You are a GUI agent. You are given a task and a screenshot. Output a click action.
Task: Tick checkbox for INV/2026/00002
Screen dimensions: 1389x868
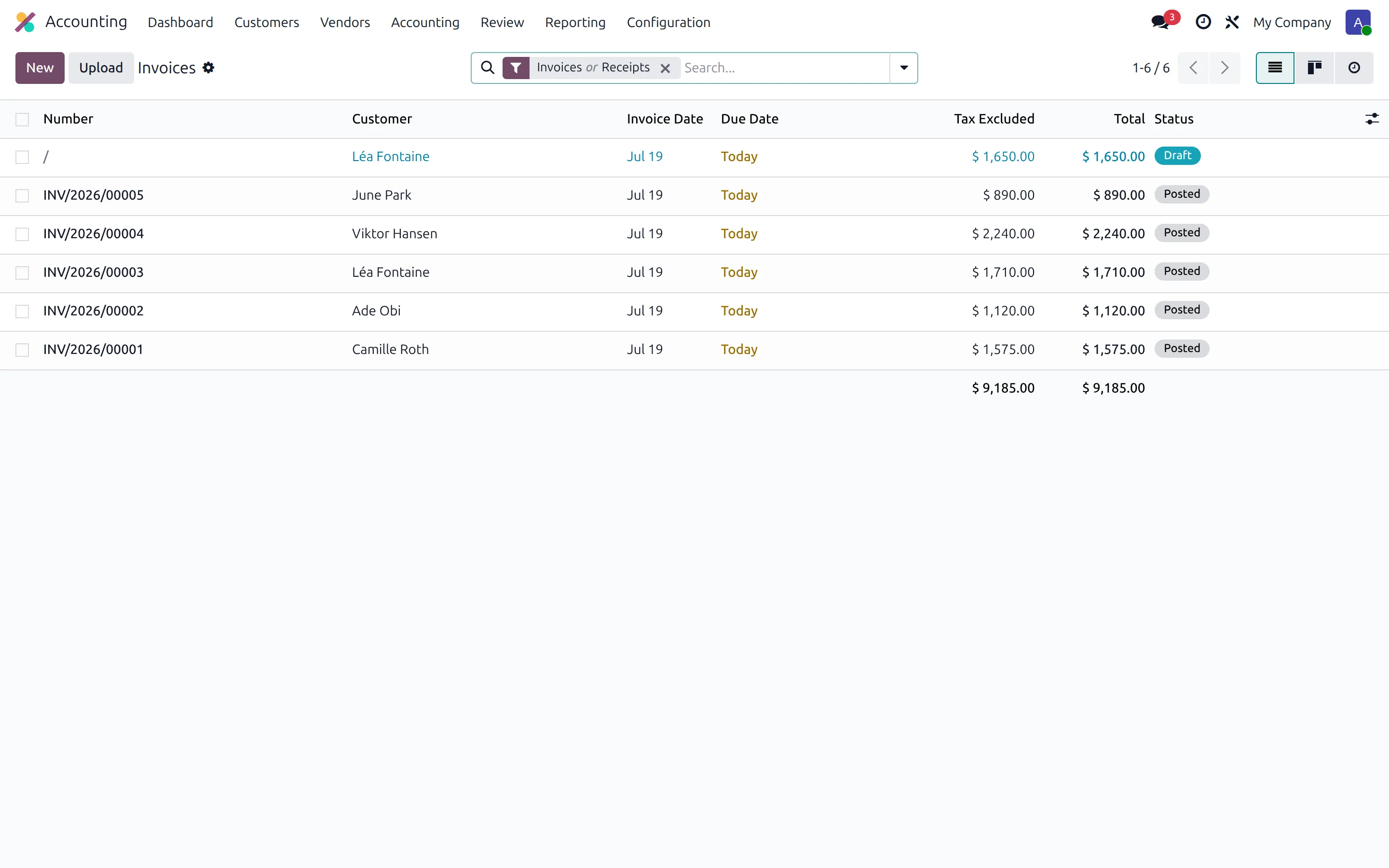pyautogui.click(x=22, y=311)
